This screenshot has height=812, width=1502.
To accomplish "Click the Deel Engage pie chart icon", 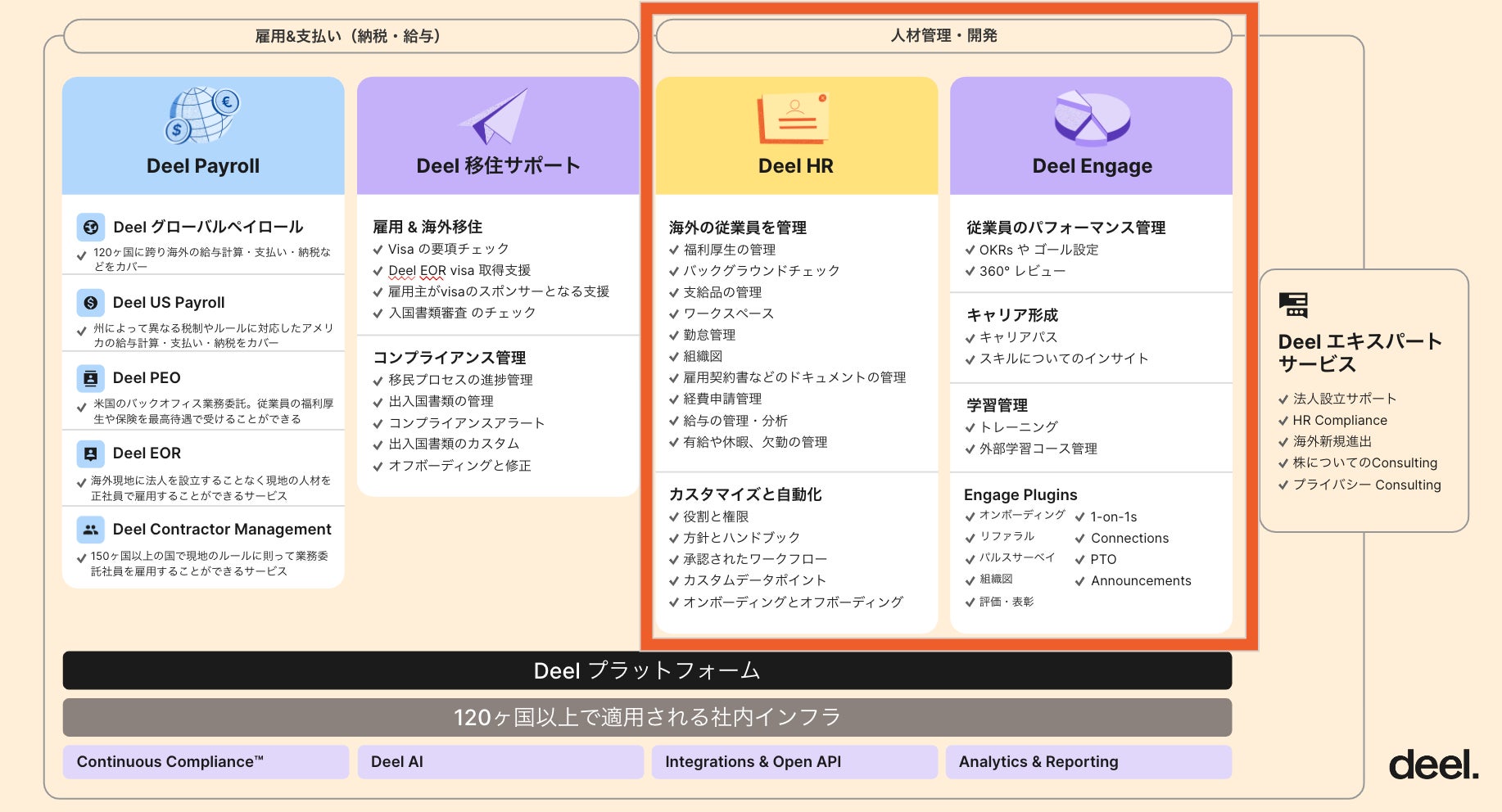I will coord(1092,117).
